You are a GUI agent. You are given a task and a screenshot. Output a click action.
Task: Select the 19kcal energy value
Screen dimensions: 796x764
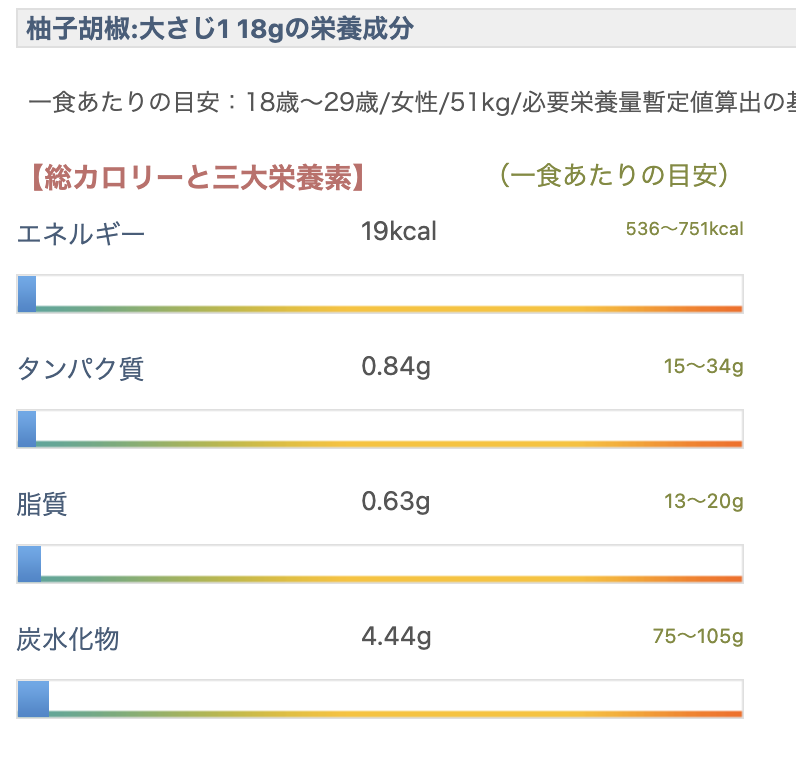click(399, 232)
